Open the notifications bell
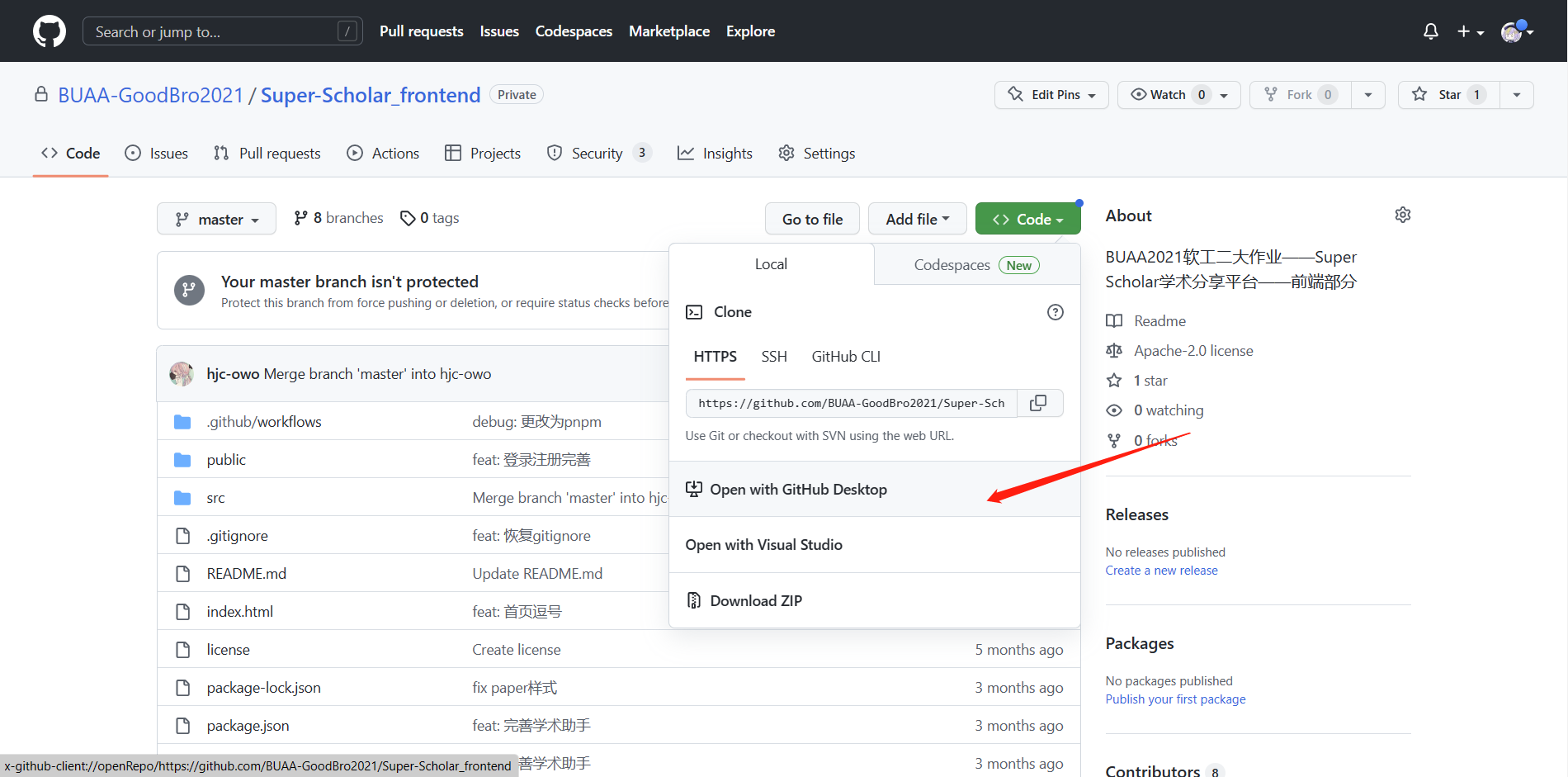 click(x=1431, y=31)
